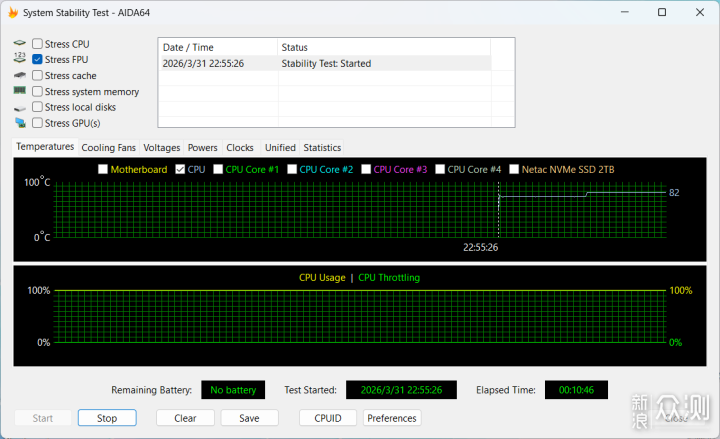Click the No battery status field

(x=233, y=390)
